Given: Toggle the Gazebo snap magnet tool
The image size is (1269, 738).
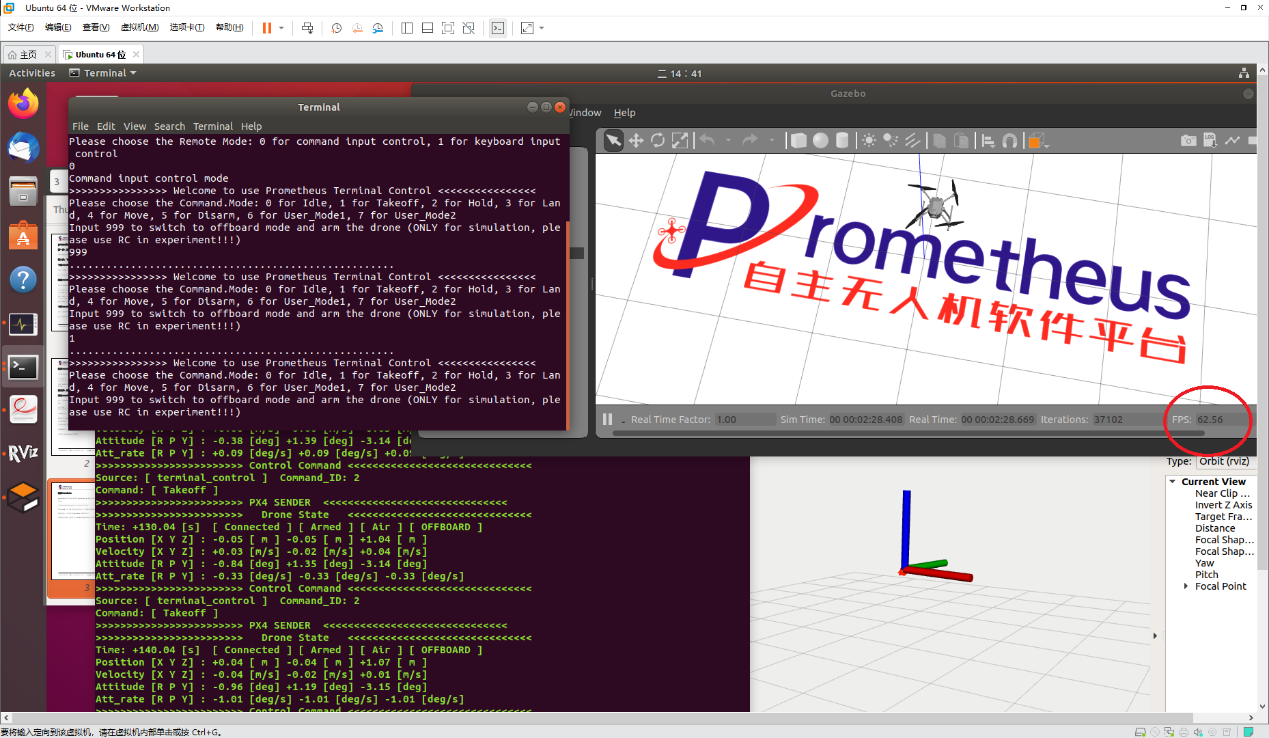Looking at the screenshot, I should (1010, 141).
